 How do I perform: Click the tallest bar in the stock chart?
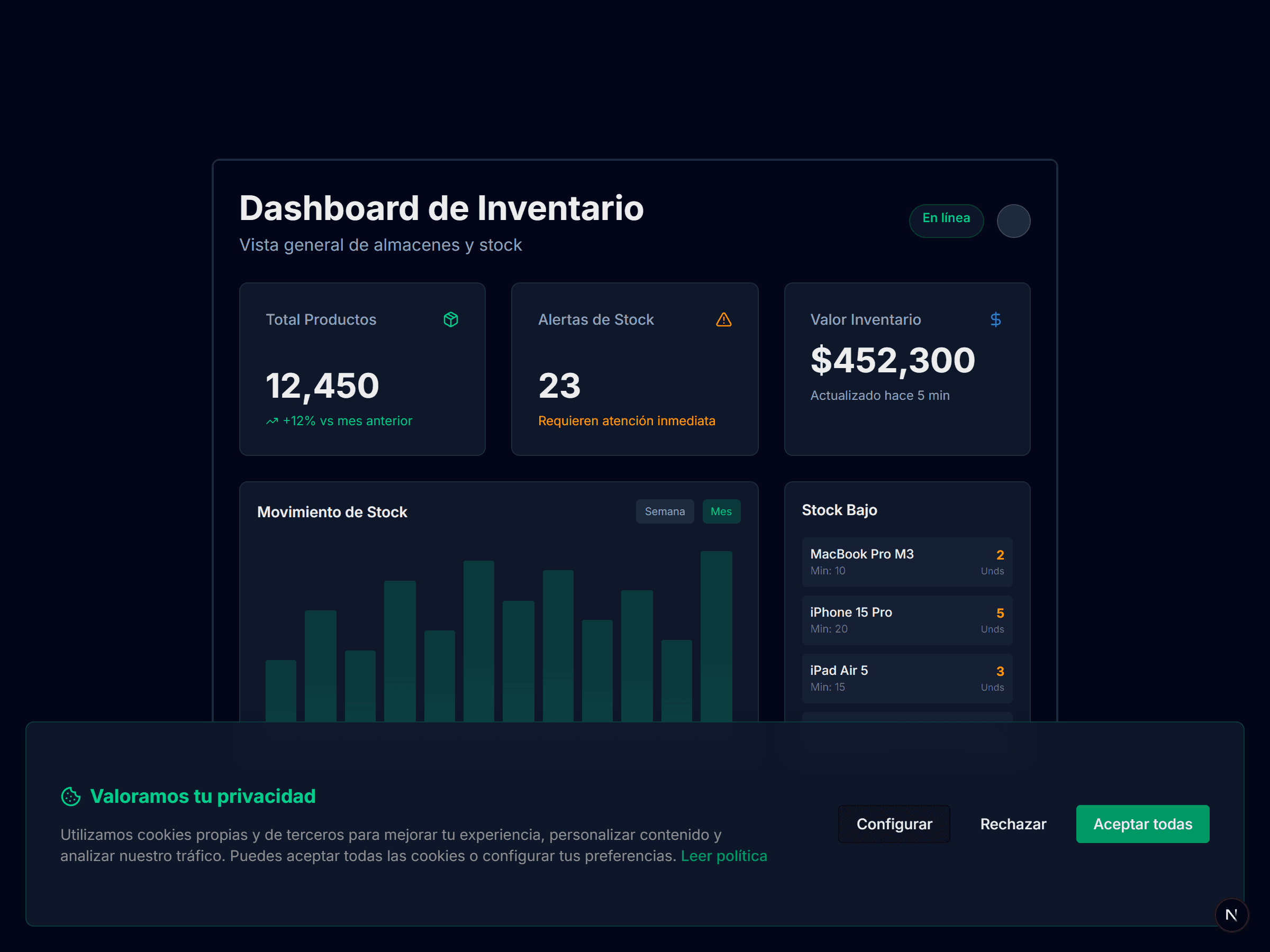pos(715,631)
